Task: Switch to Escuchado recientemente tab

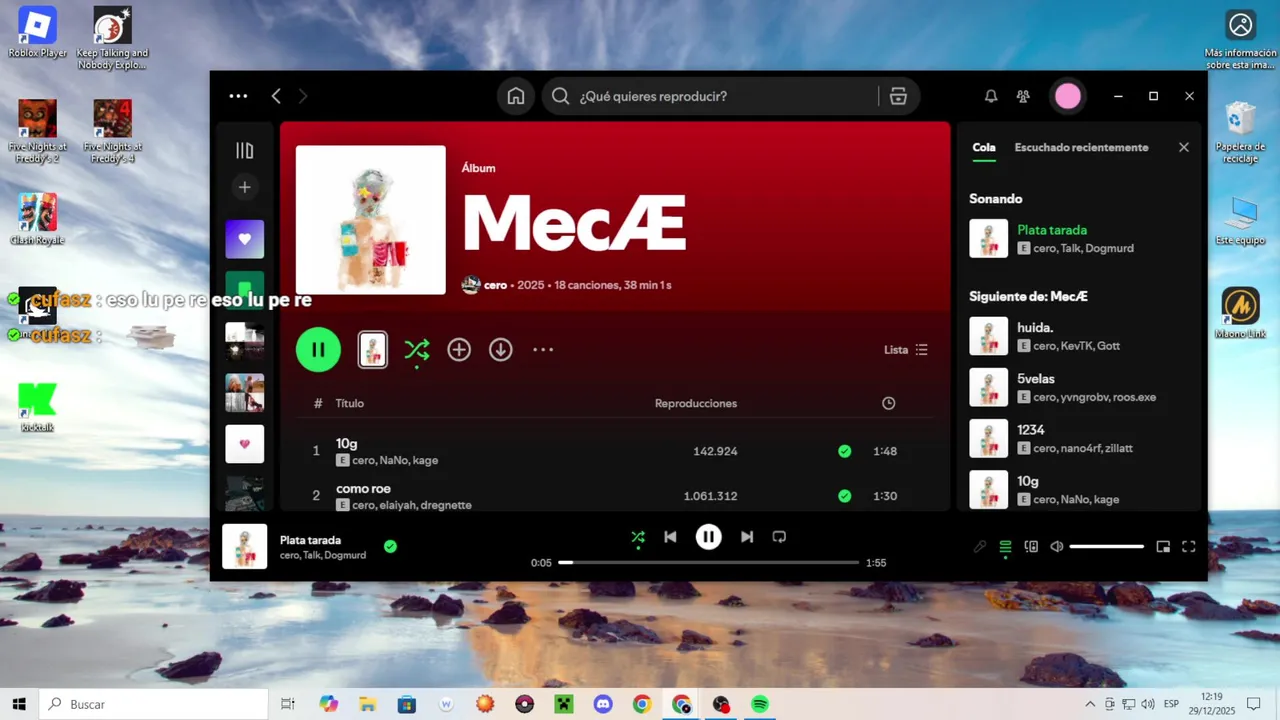Action: [1081, 147]
